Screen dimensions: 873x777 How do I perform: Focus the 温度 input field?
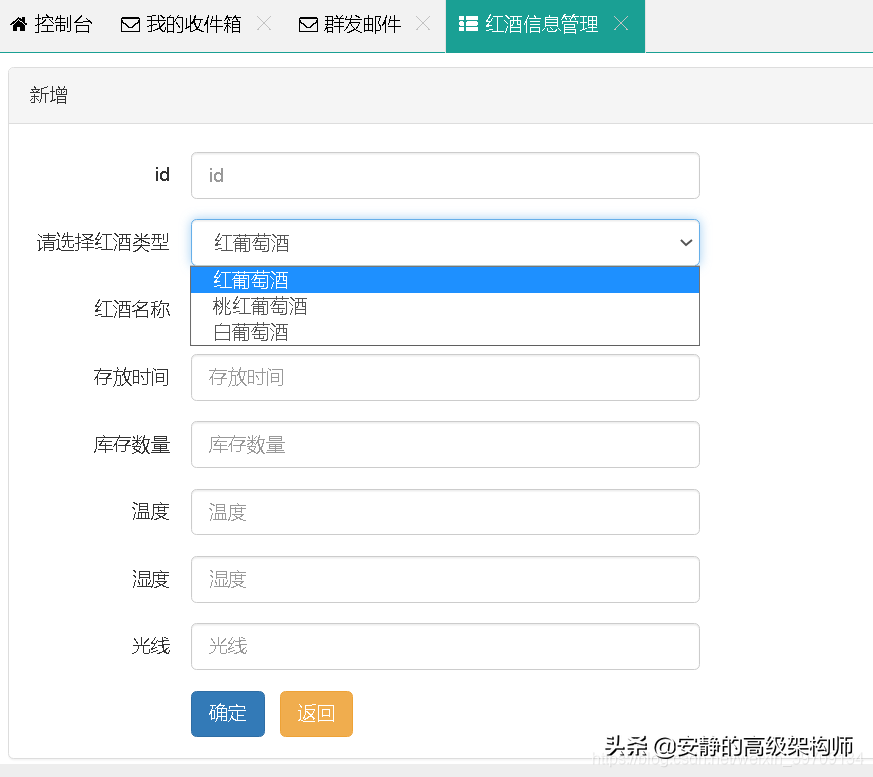(445, 512)
